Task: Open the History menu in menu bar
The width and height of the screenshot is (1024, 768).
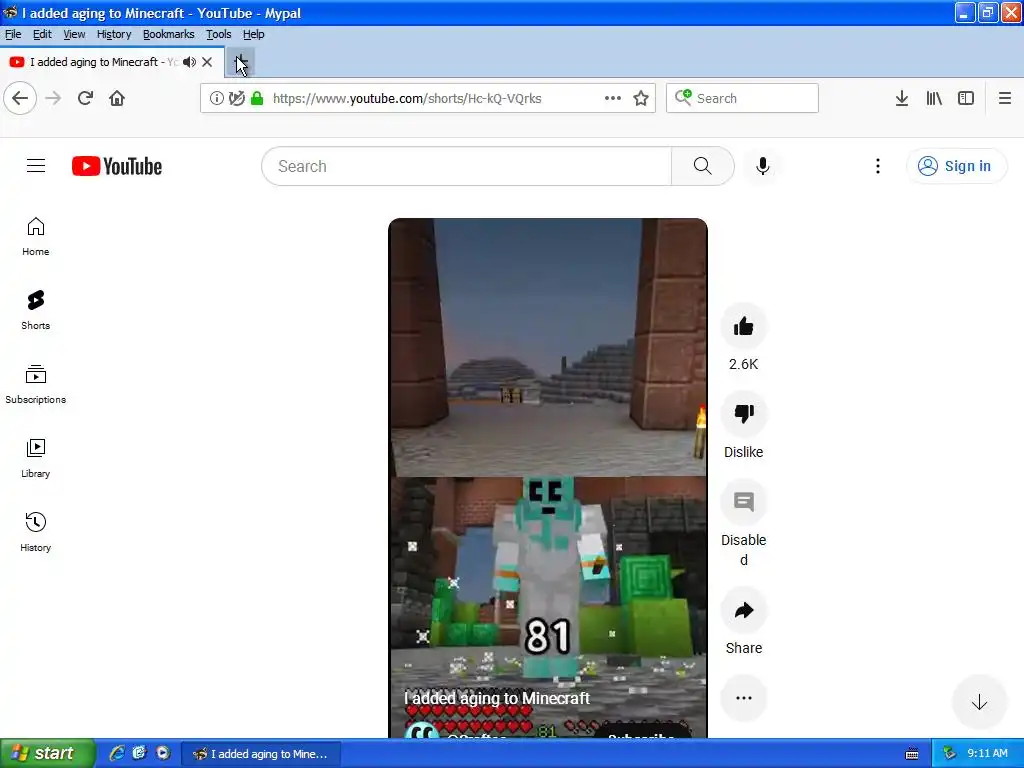Action: click(x=114, y=34)
